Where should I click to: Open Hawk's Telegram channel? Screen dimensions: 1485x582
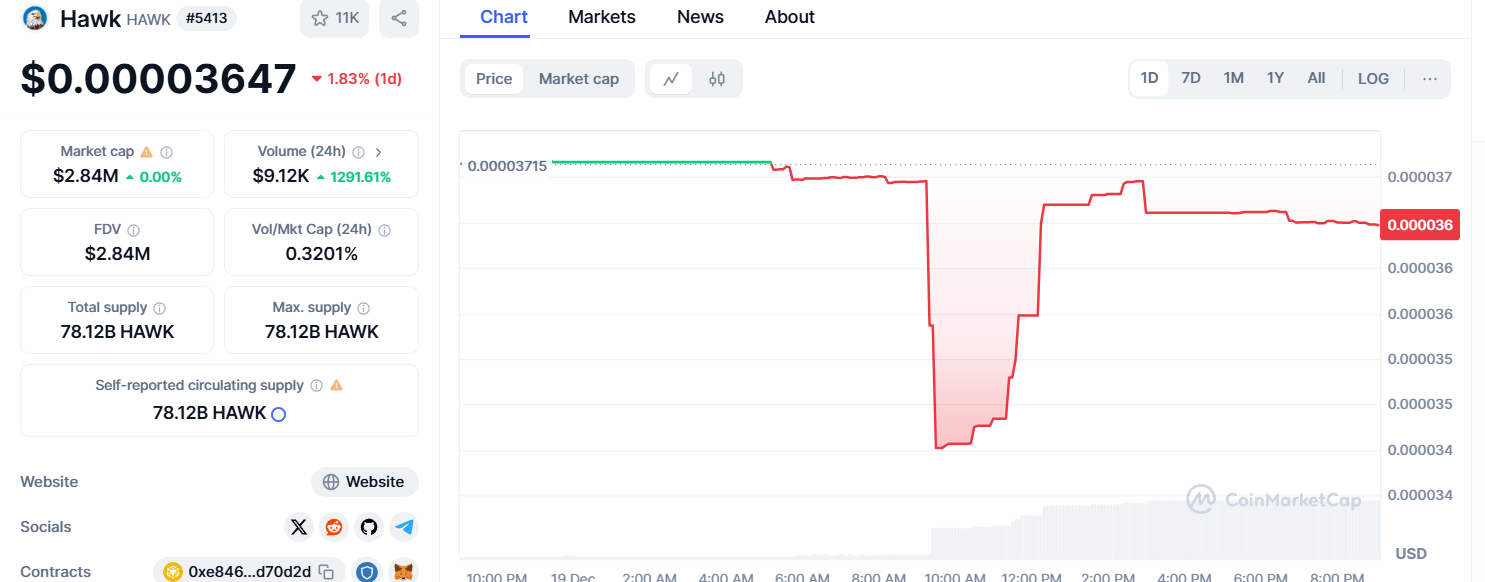(404, 527)
